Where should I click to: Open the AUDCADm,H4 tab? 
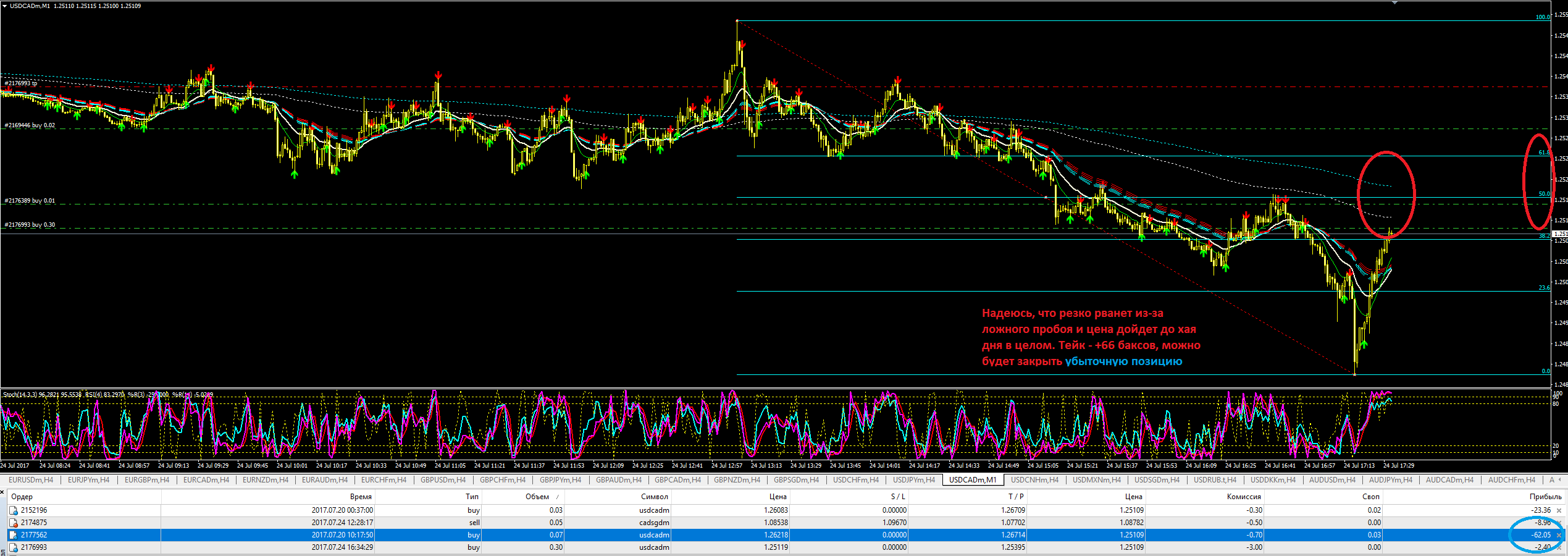pos(1450,480)
